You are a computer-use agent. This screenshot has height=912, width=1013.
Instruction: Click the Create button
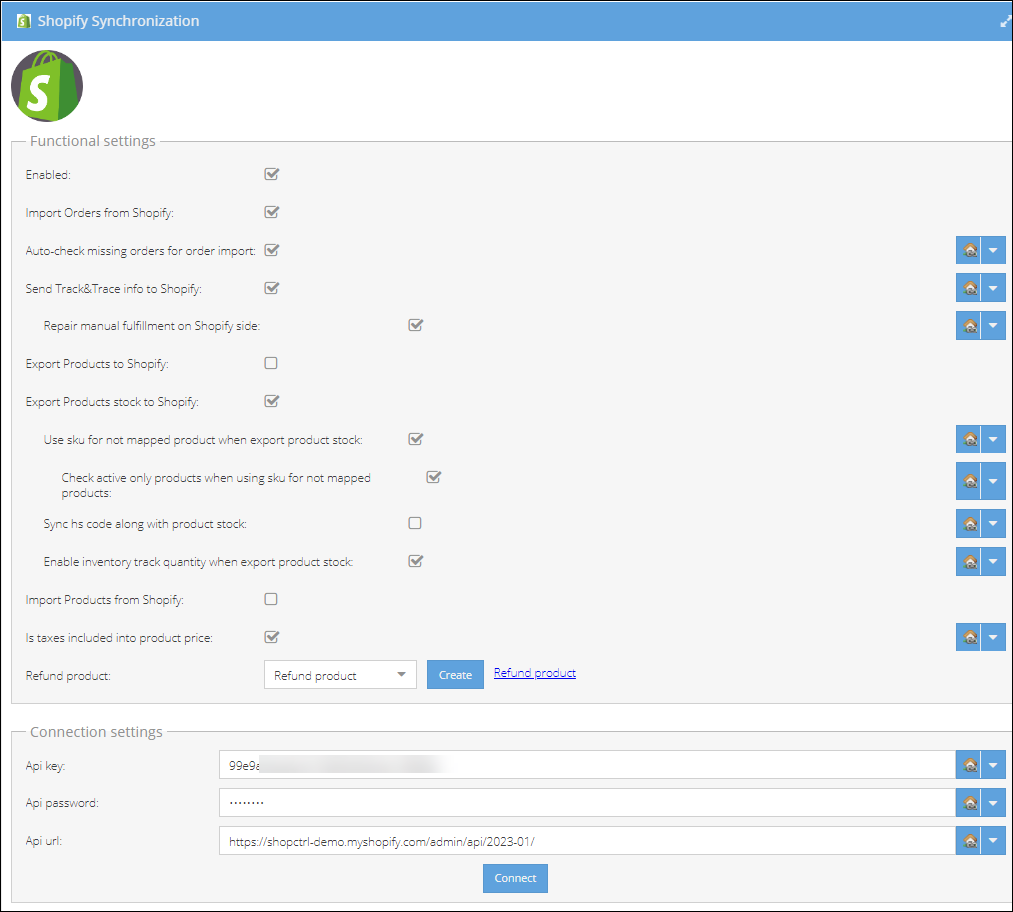[455, 674]
